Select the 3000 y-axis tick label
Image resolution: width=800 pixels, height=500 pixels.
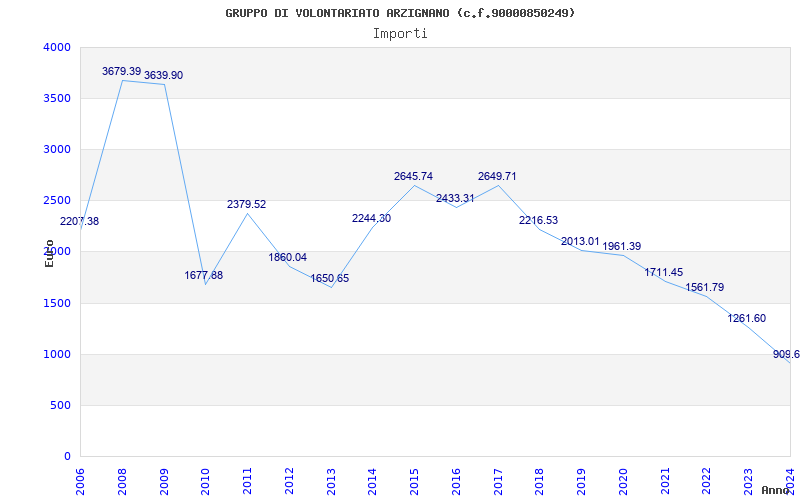(x=57, y=149)
